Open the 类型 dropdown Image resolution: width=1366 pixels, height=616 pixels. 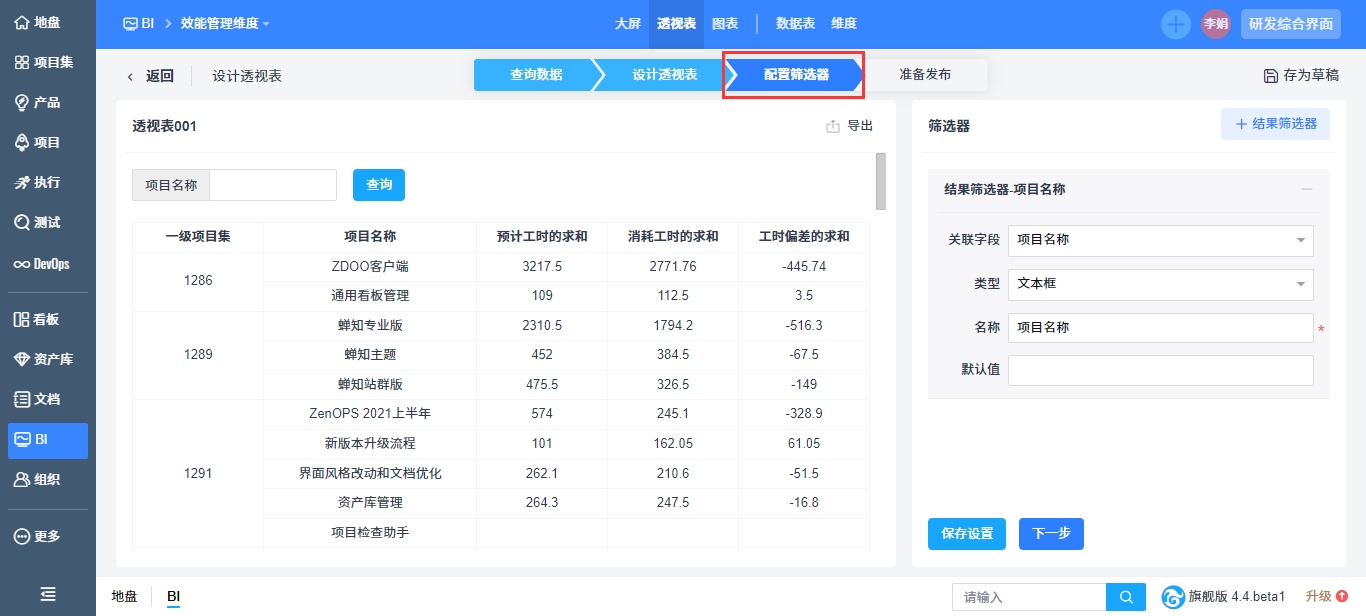point(1160,284)
